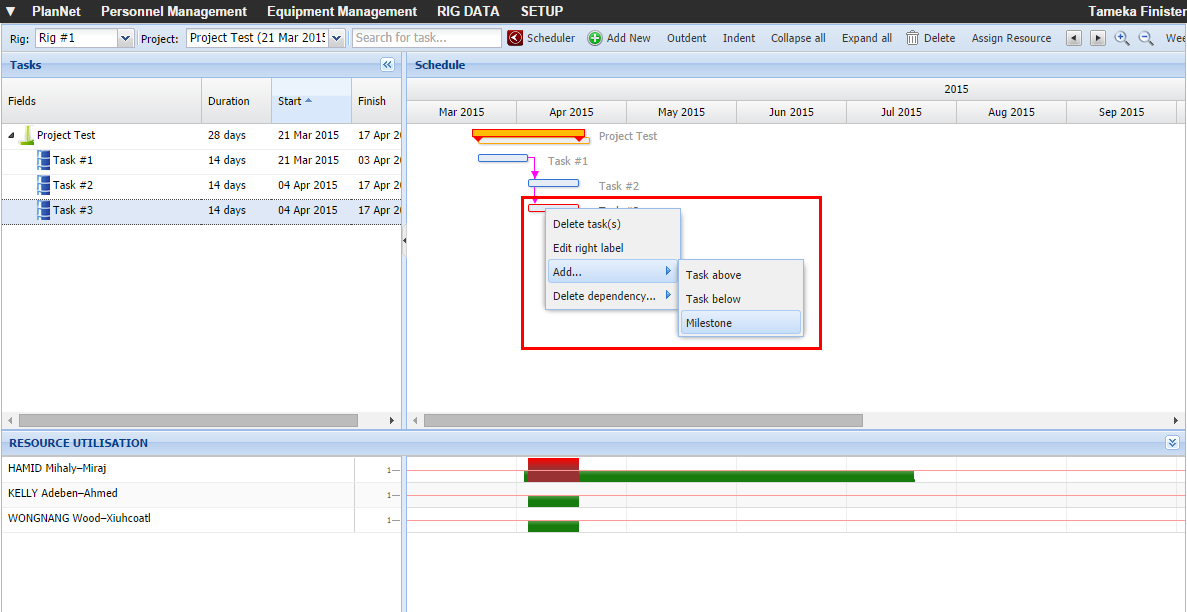Open the Project selection dropdown

pyautogui.click(x=336, y=38)
